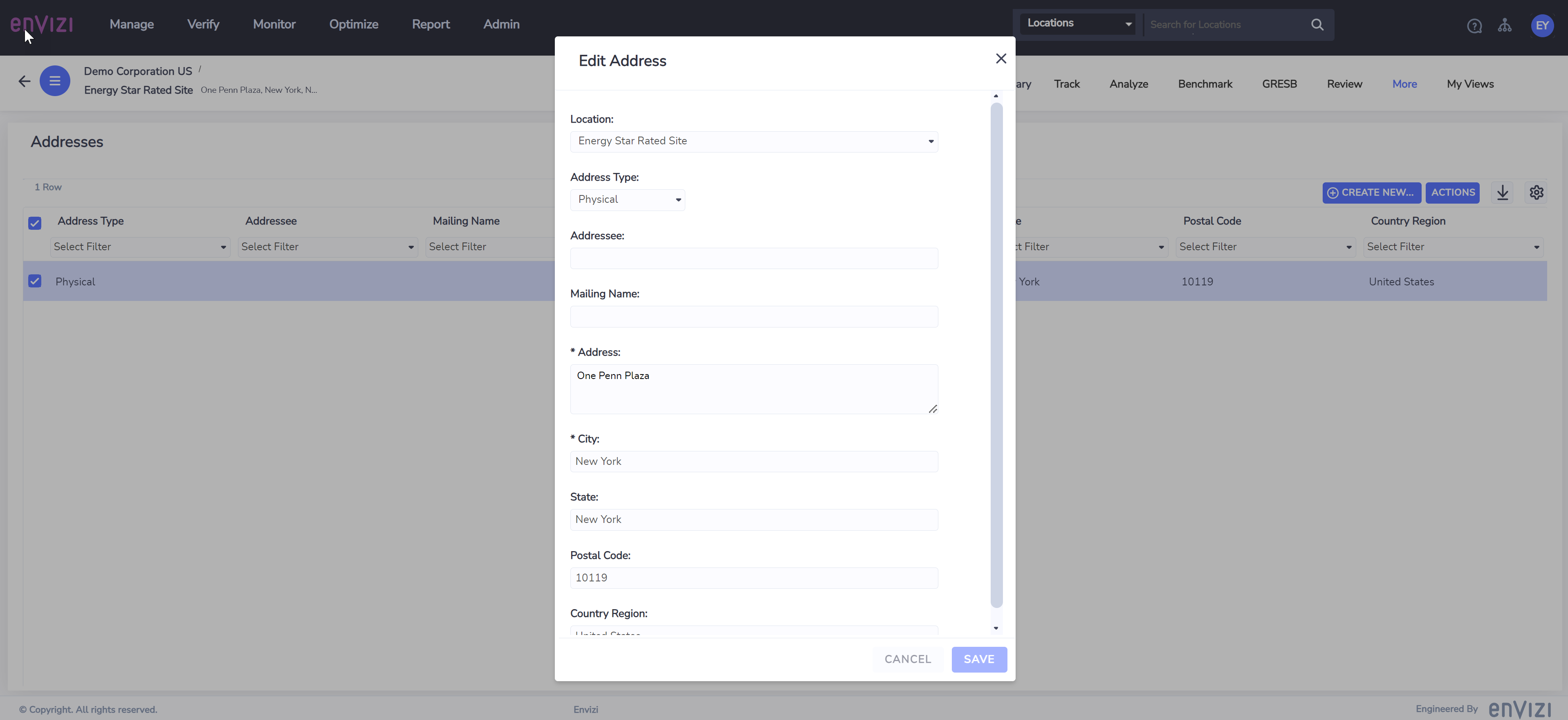Open the round blue location menu icon

55,81
